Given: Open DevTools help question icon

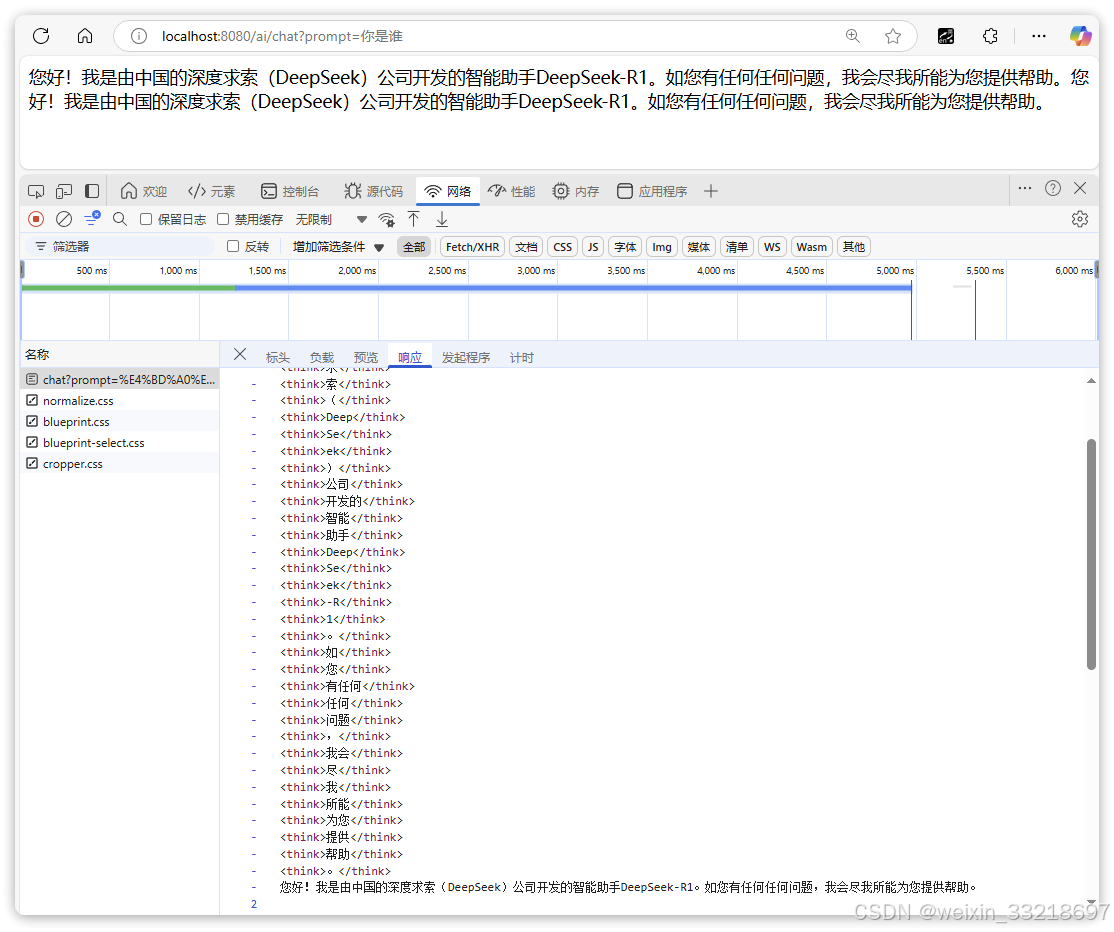Looking at the screenshot, I should 1053,188.
